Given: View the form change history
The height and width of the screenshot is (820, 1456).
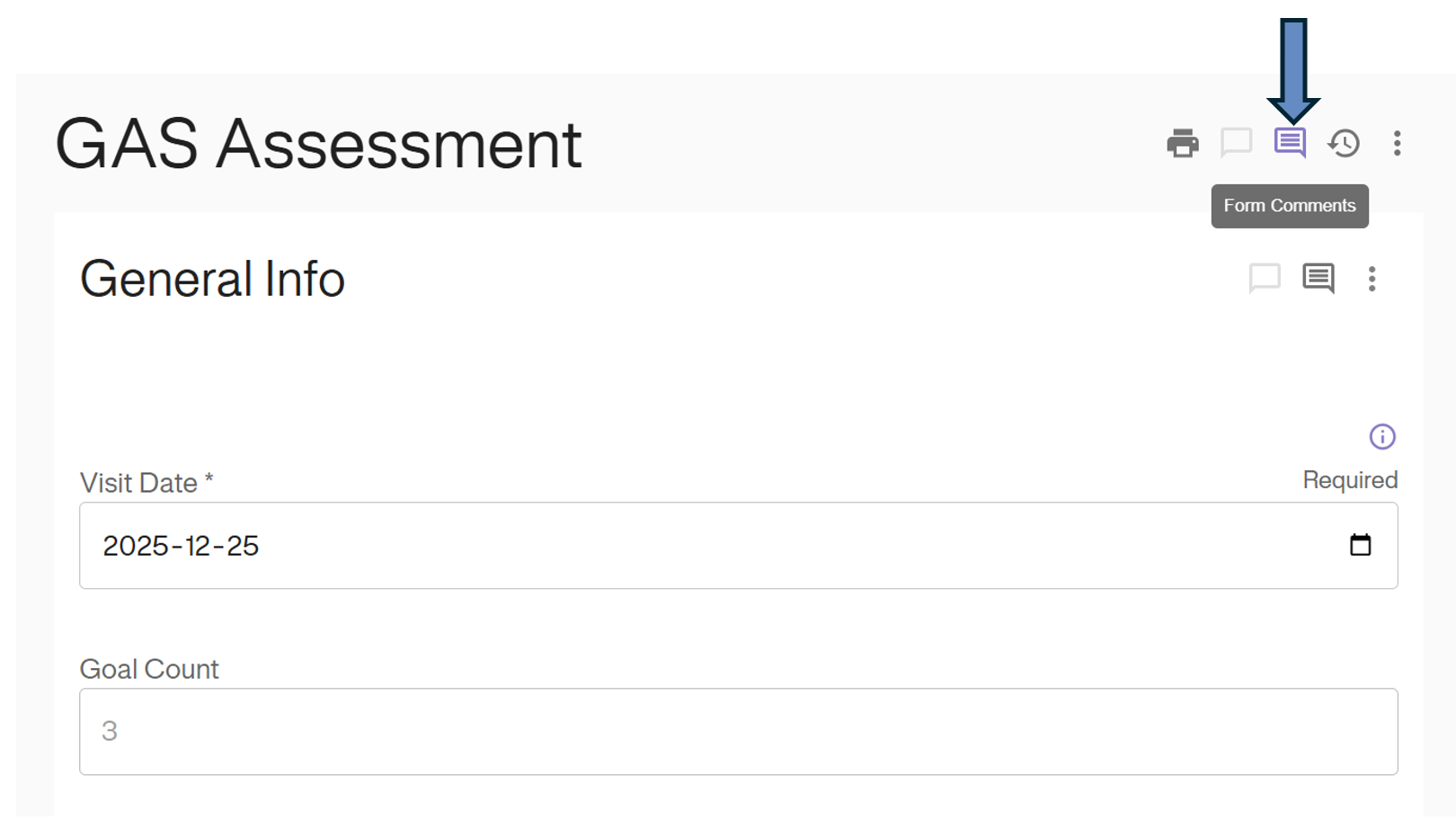Looking at the screenshot, I should pos(1344,143).
